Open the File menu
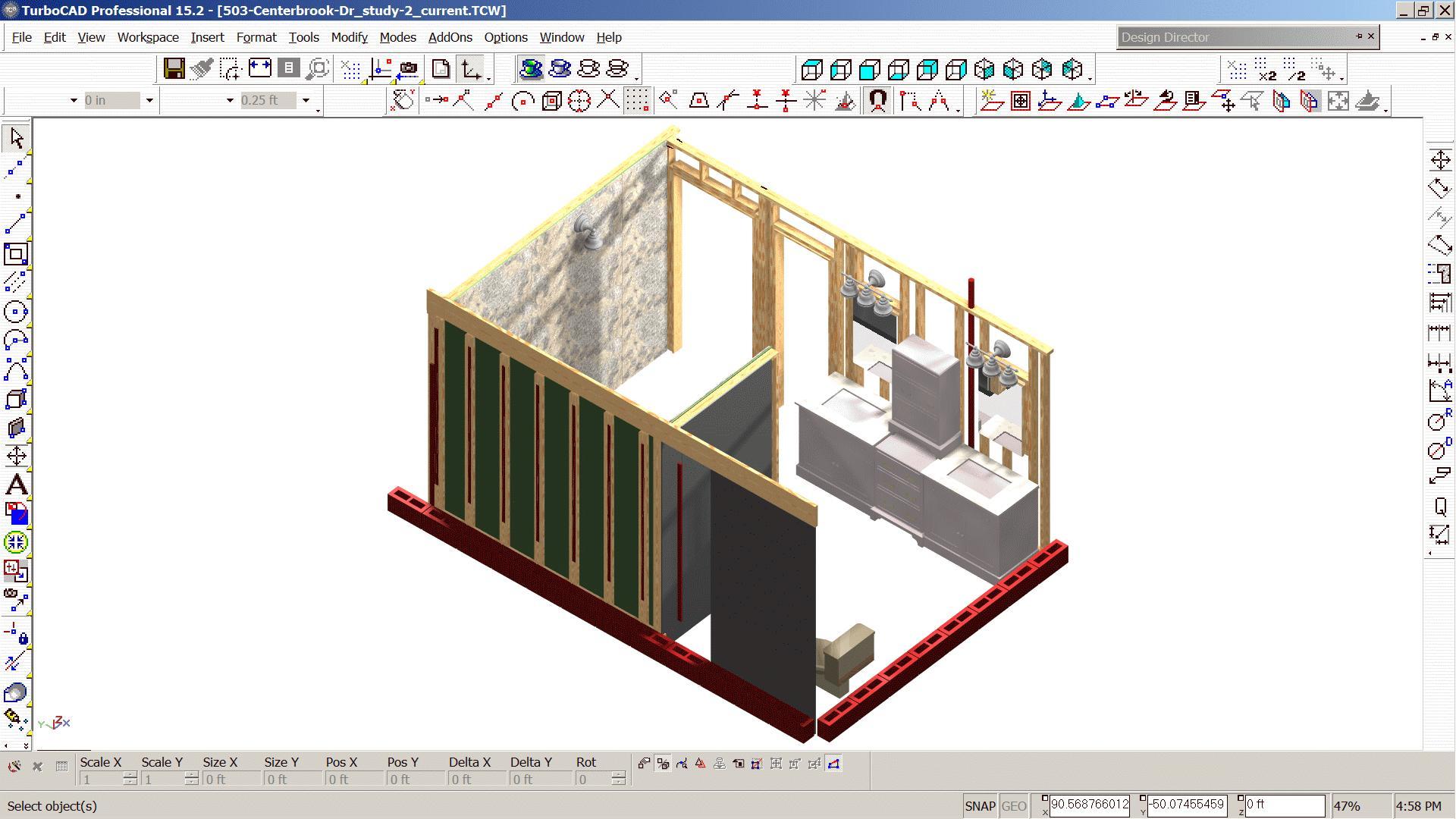 pyautogui.click(x=21, y=37)
